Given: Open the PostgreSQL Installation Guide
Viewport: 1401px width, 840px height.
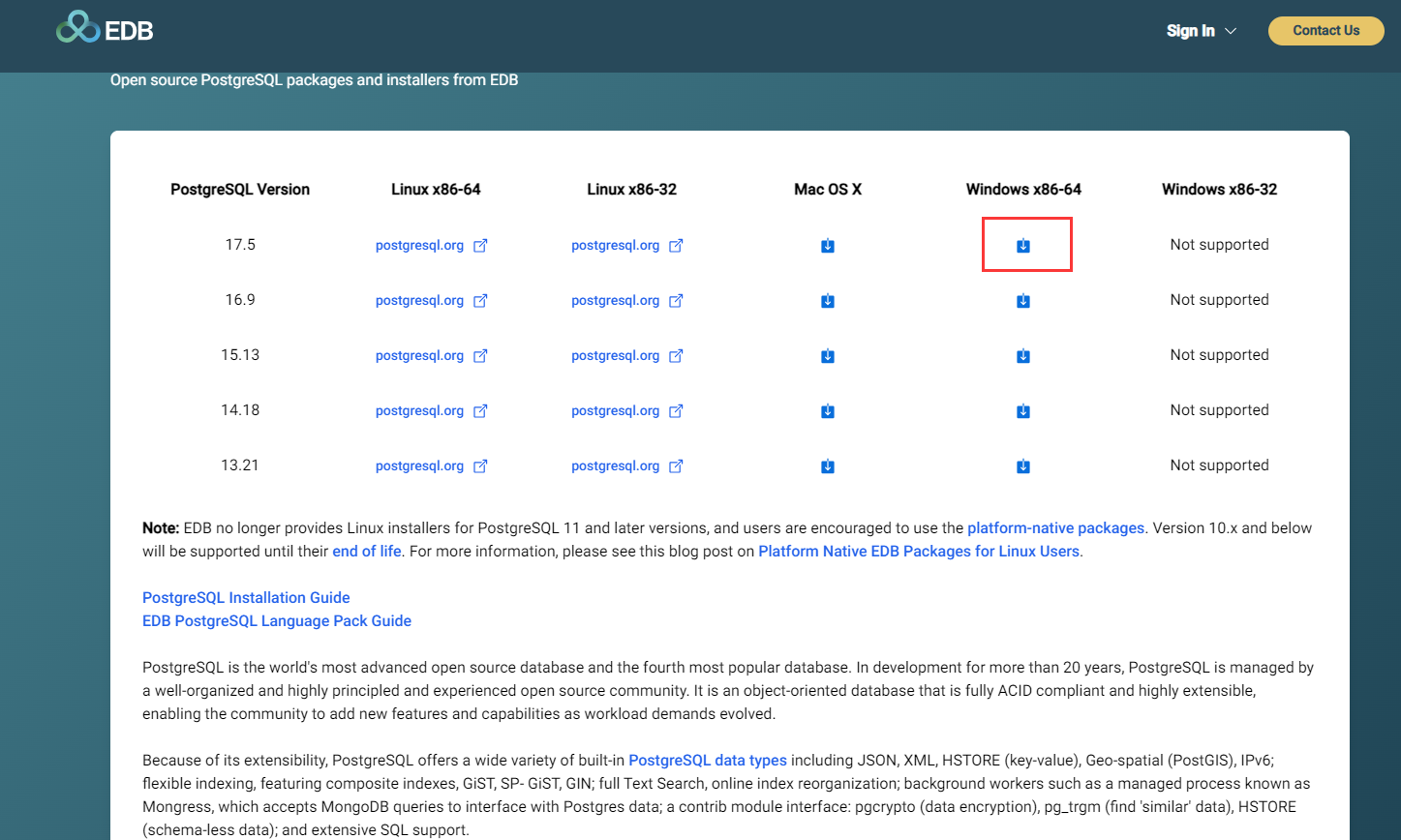Looking at the screenshot, I should [x=246, y=598].
